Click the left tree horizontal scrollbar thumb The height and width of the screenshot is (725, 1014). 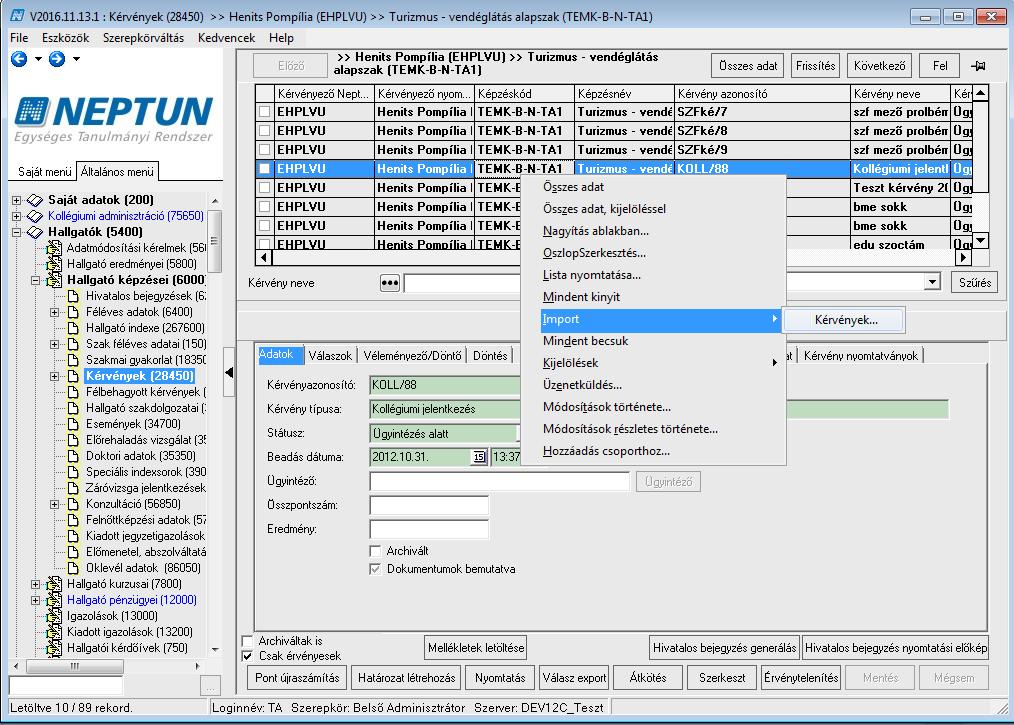(74, 666)
